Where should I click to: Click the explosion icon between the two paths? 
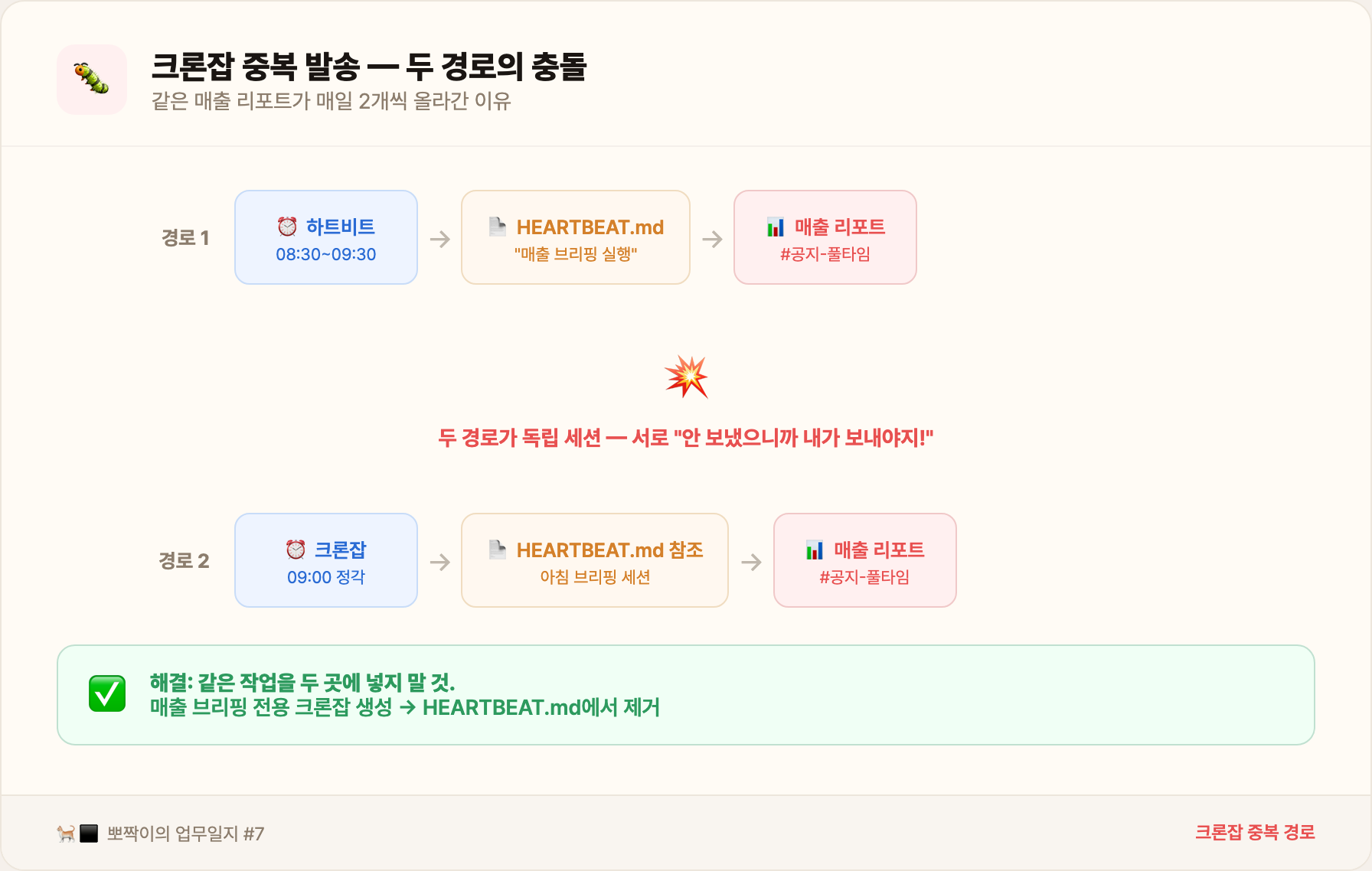[x=687, y=376]
